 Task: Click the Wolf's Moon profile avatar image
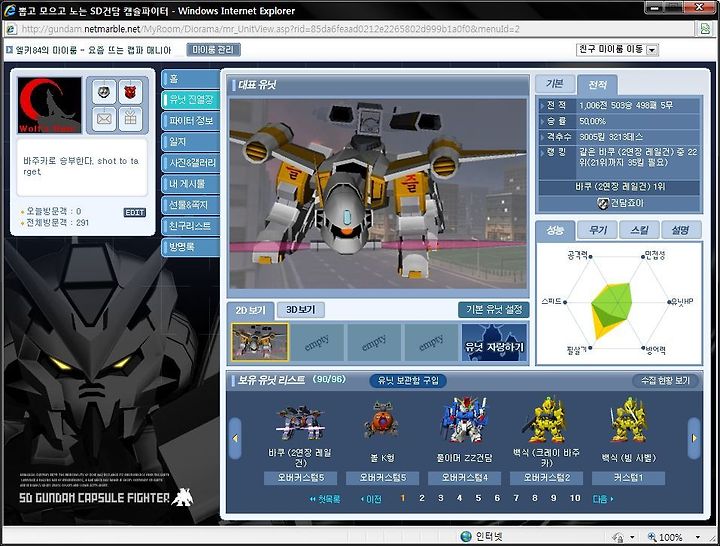point(49,106)
